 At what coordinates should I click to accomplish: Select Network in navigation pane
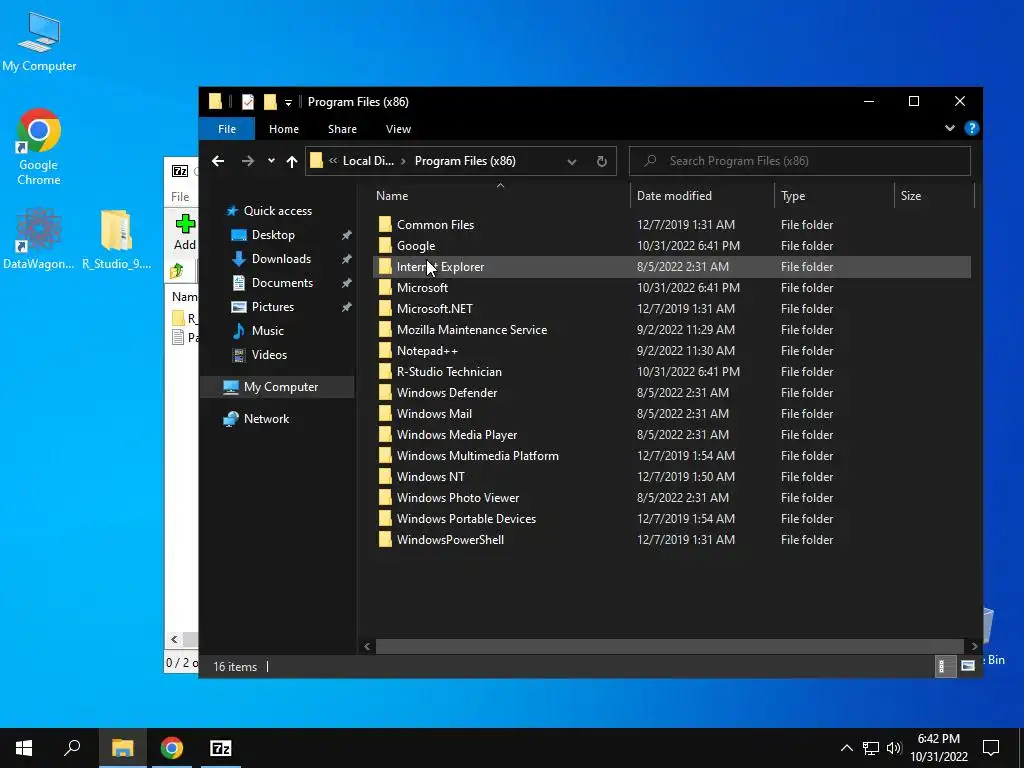[x=266, y=419]
